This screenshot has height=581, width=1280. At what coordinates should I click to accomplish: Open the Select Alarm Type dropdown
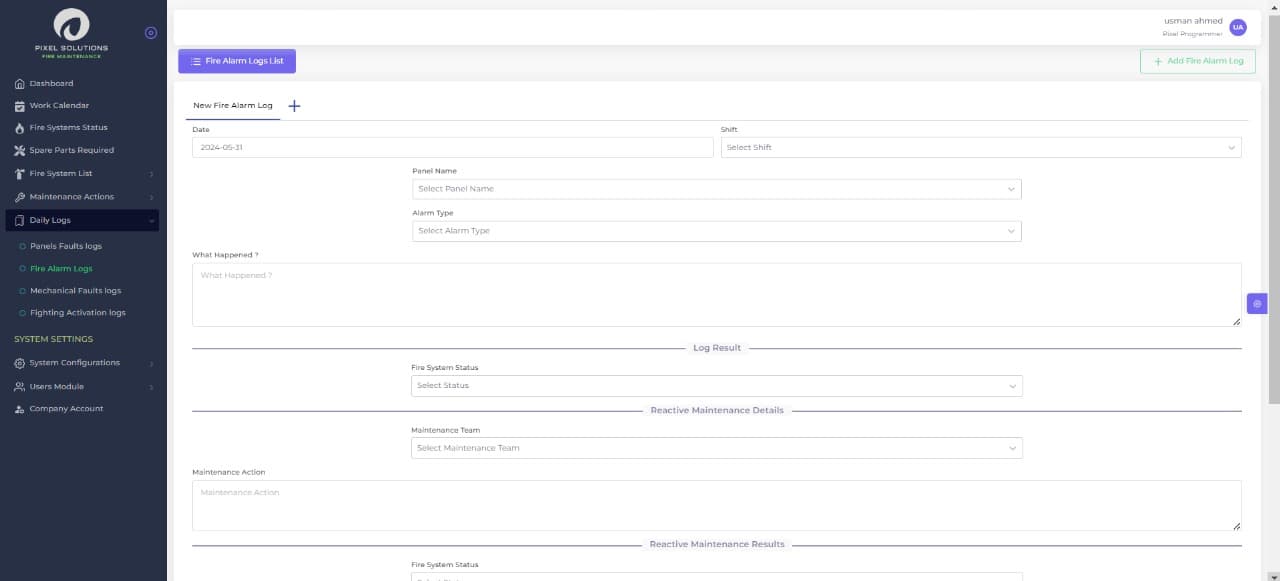click(716, 231)
